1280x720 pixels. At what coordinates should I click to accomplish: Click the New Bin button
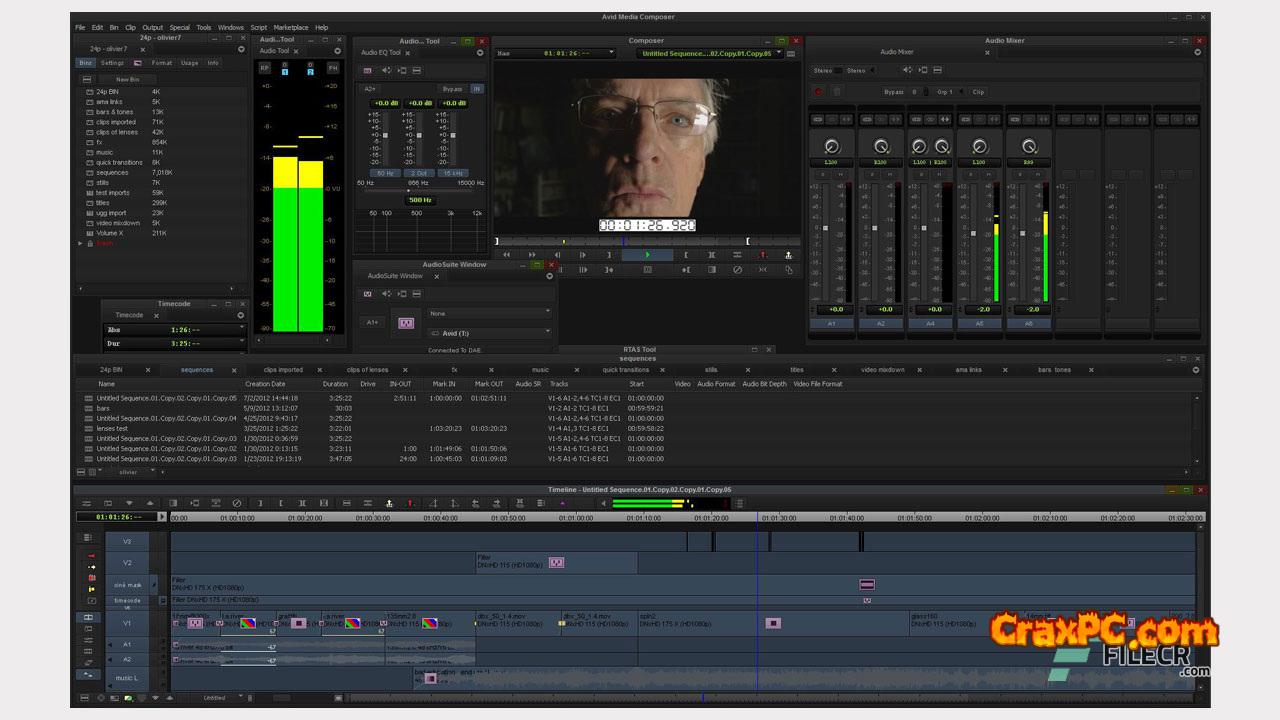[128, 79]
